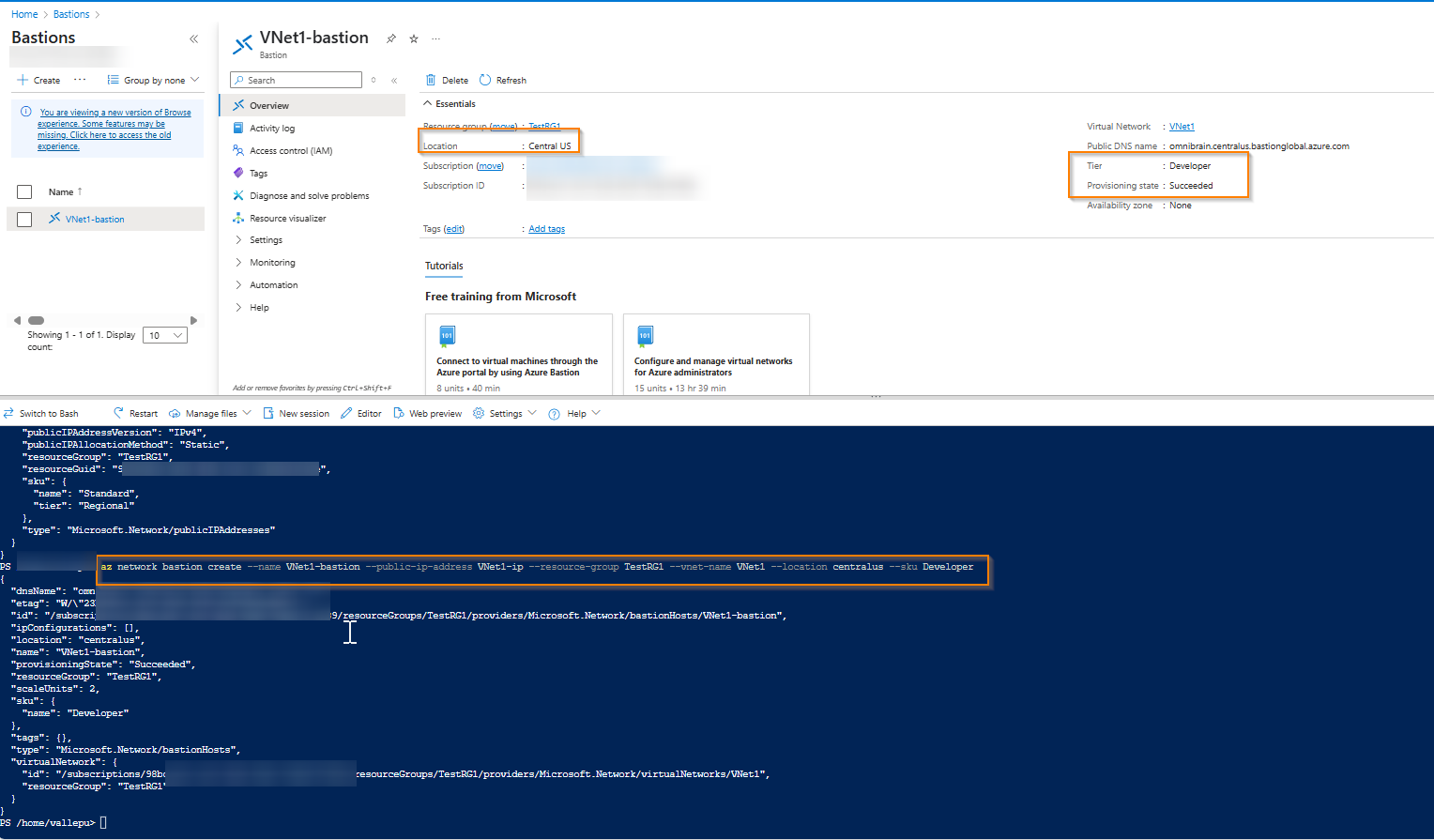Click the Public DNS name value
1434x840 pixels.
(1259, 146)
